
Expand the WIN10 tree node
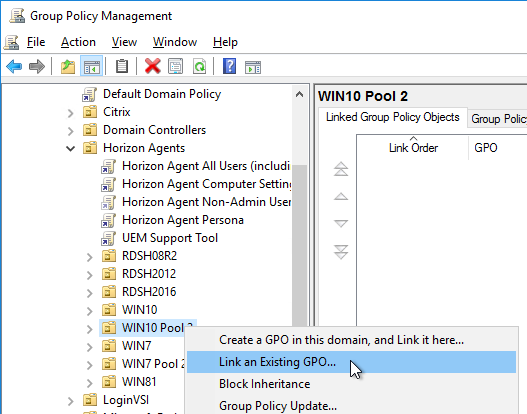pyautogui.click(x=89, y=311)
